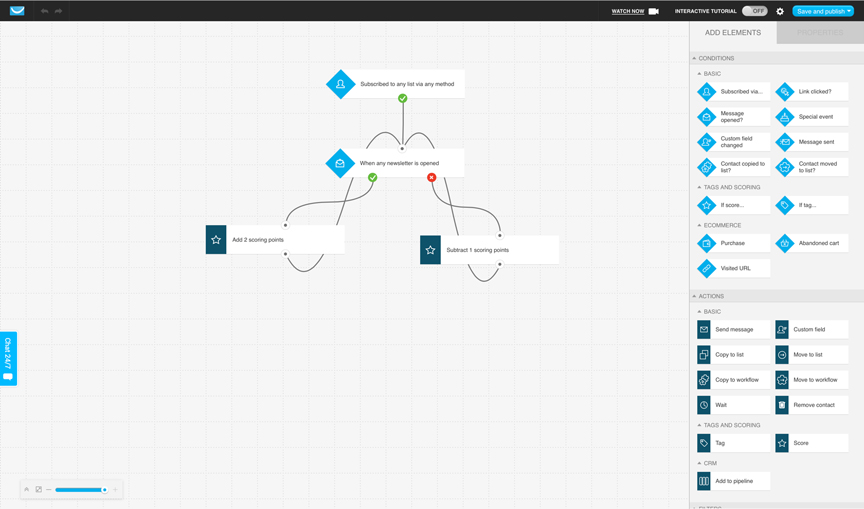The image size is (864, 509).
Task: Zoom in with the plus button
Action: (115, 489)
